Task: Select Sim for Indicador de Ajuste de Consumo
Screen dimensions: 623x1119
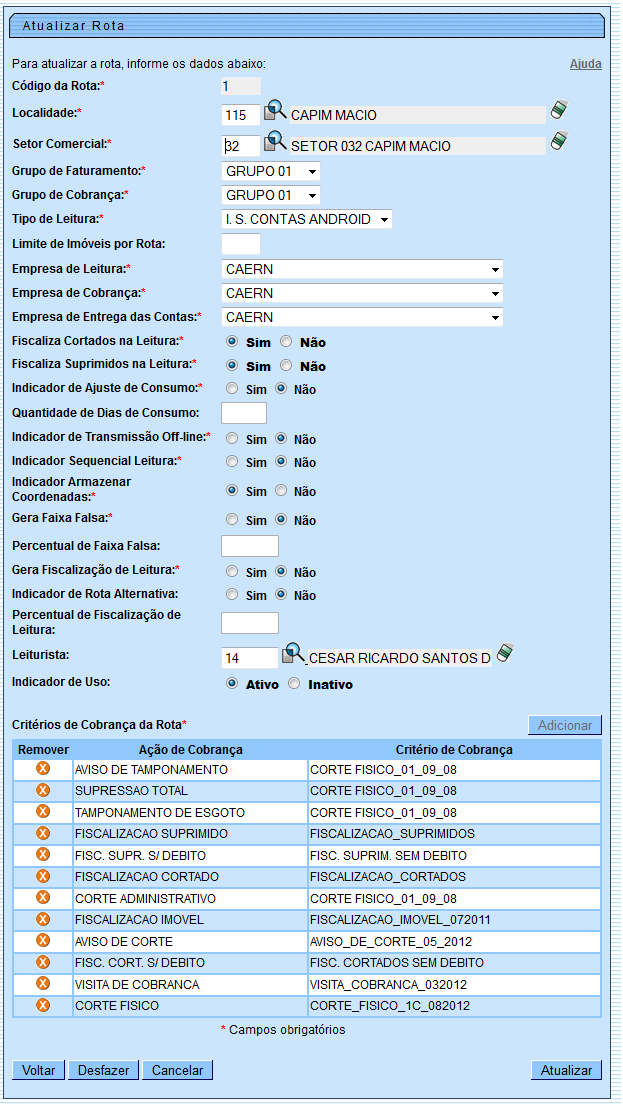Action: pos(232,389)
